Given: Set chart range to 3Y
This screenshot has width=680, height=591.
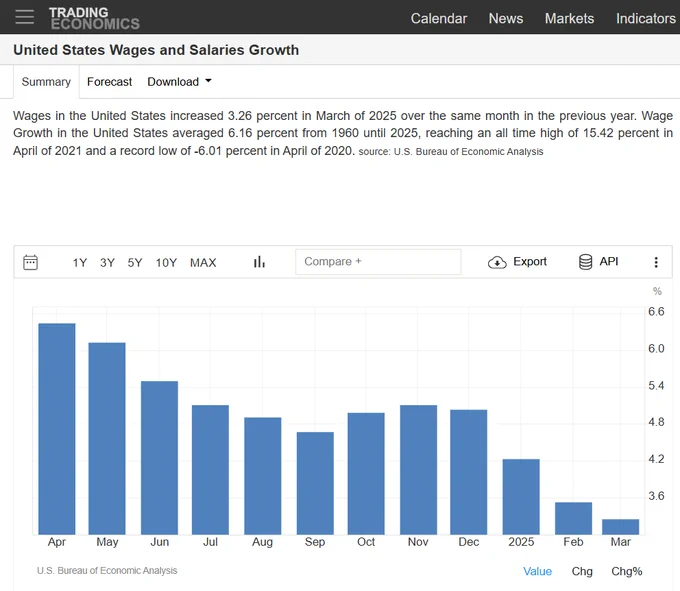Looking at the screenshot, I should click(x=107, y=262).
